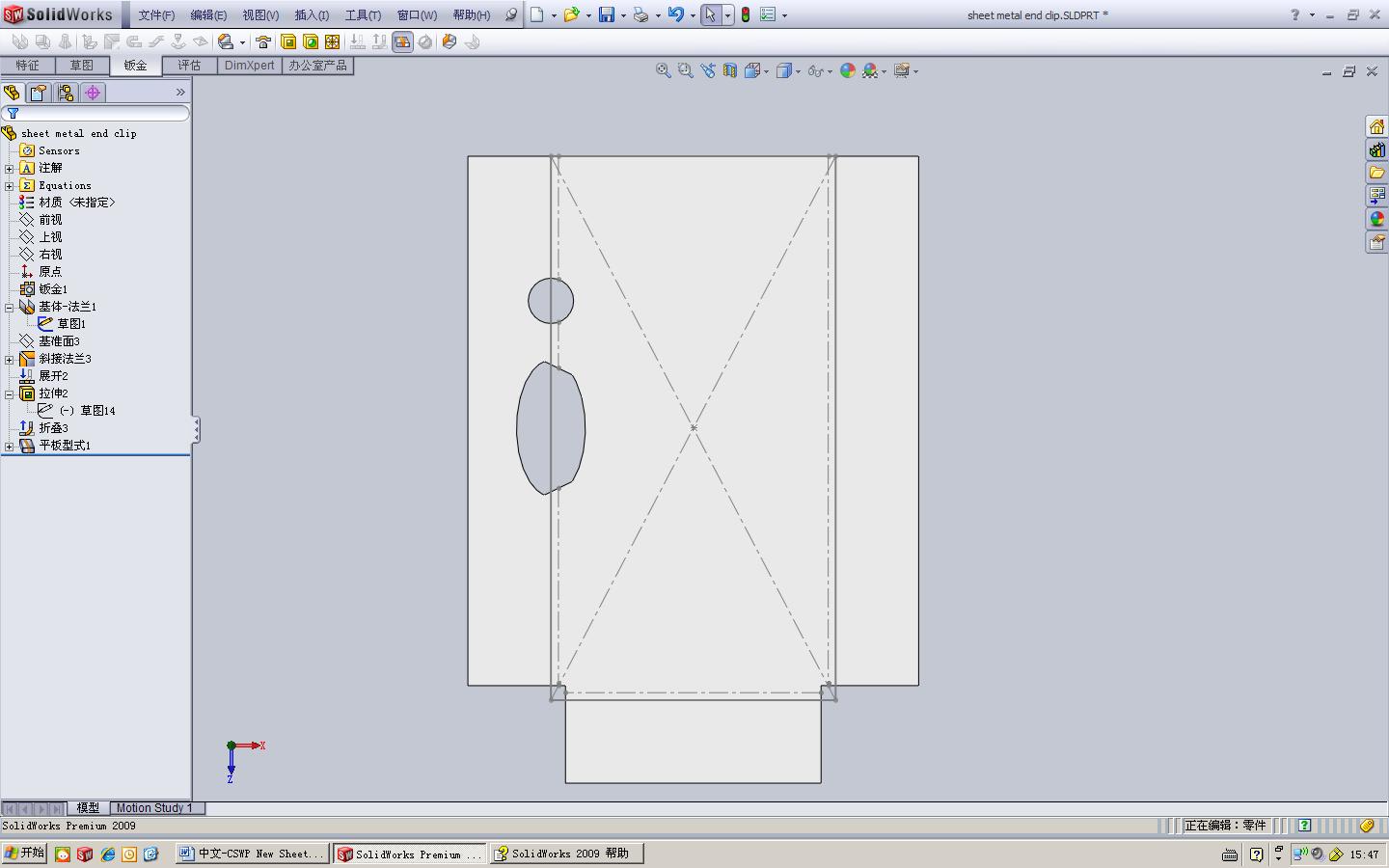Click the Print icon
Screen dimensions: 1389x868
coord(640,14)
